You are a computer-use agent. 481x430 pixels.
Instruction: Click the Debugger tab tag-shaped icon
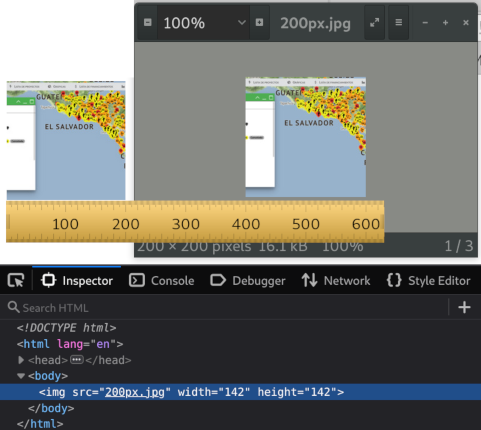coord(218,280)
